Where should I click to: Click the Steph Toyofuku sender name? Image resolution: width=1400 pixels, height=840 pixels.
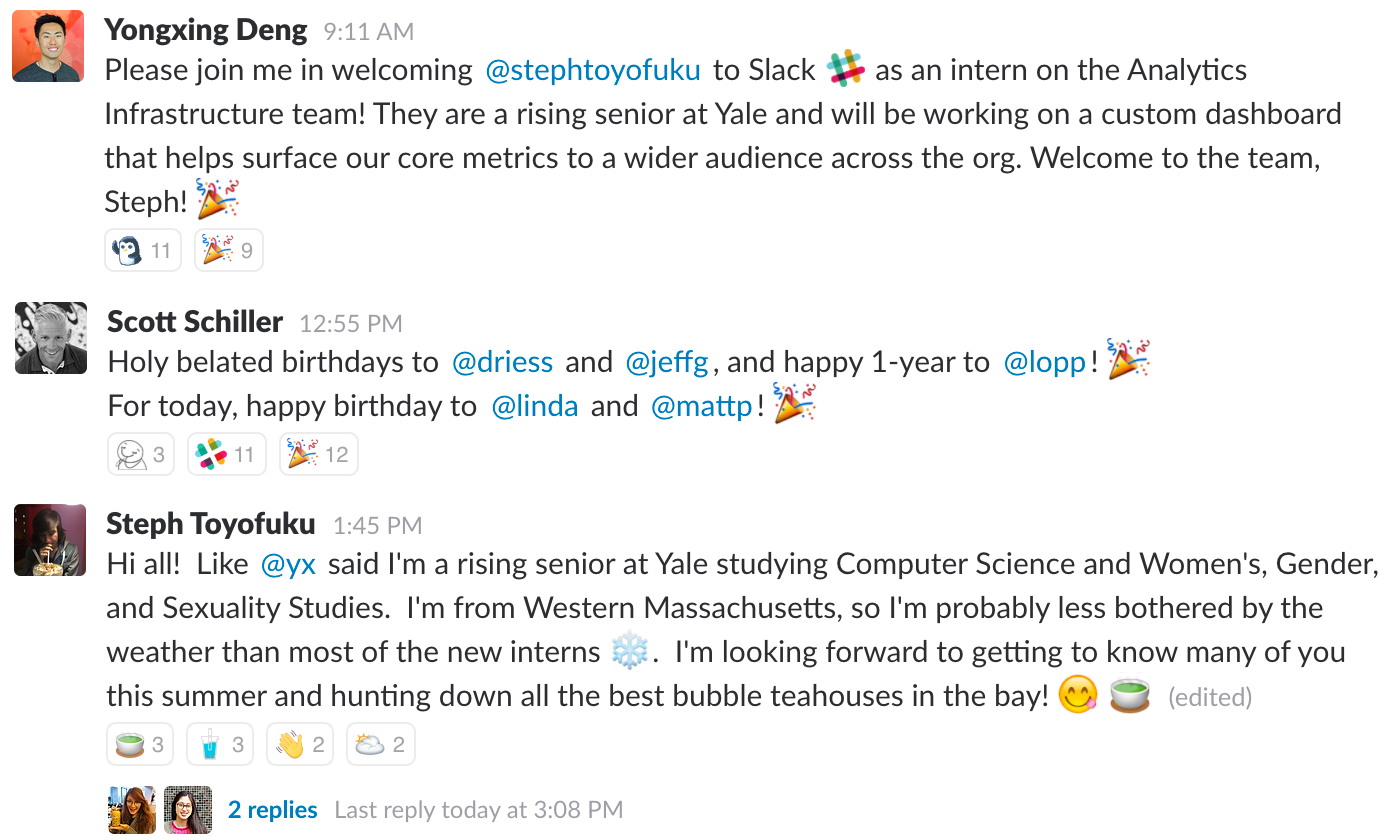coord(210,524)
